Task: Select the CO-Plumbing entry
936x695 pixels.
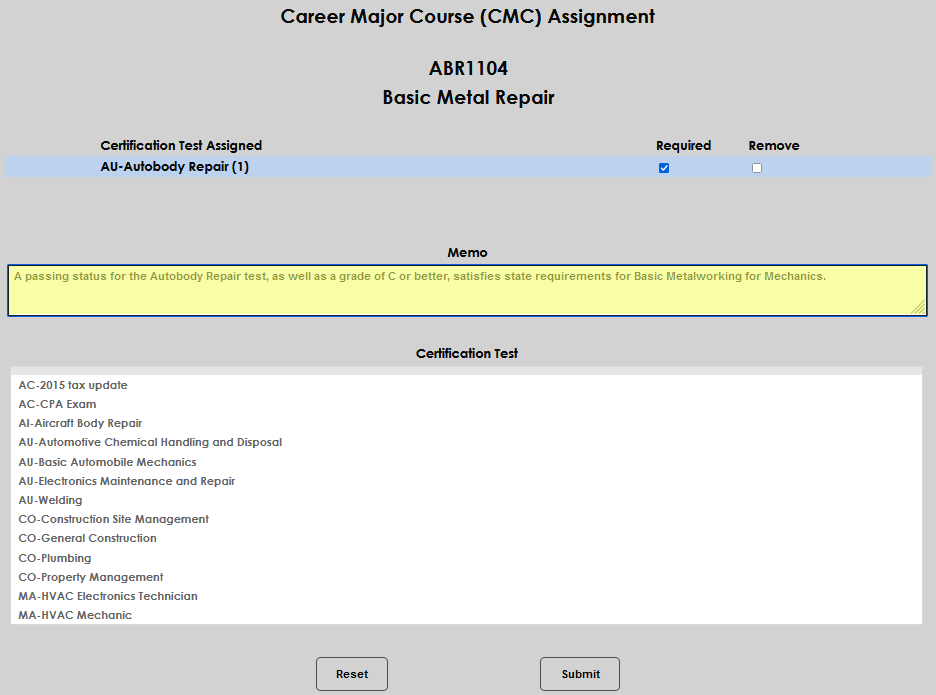Action: 54,558
